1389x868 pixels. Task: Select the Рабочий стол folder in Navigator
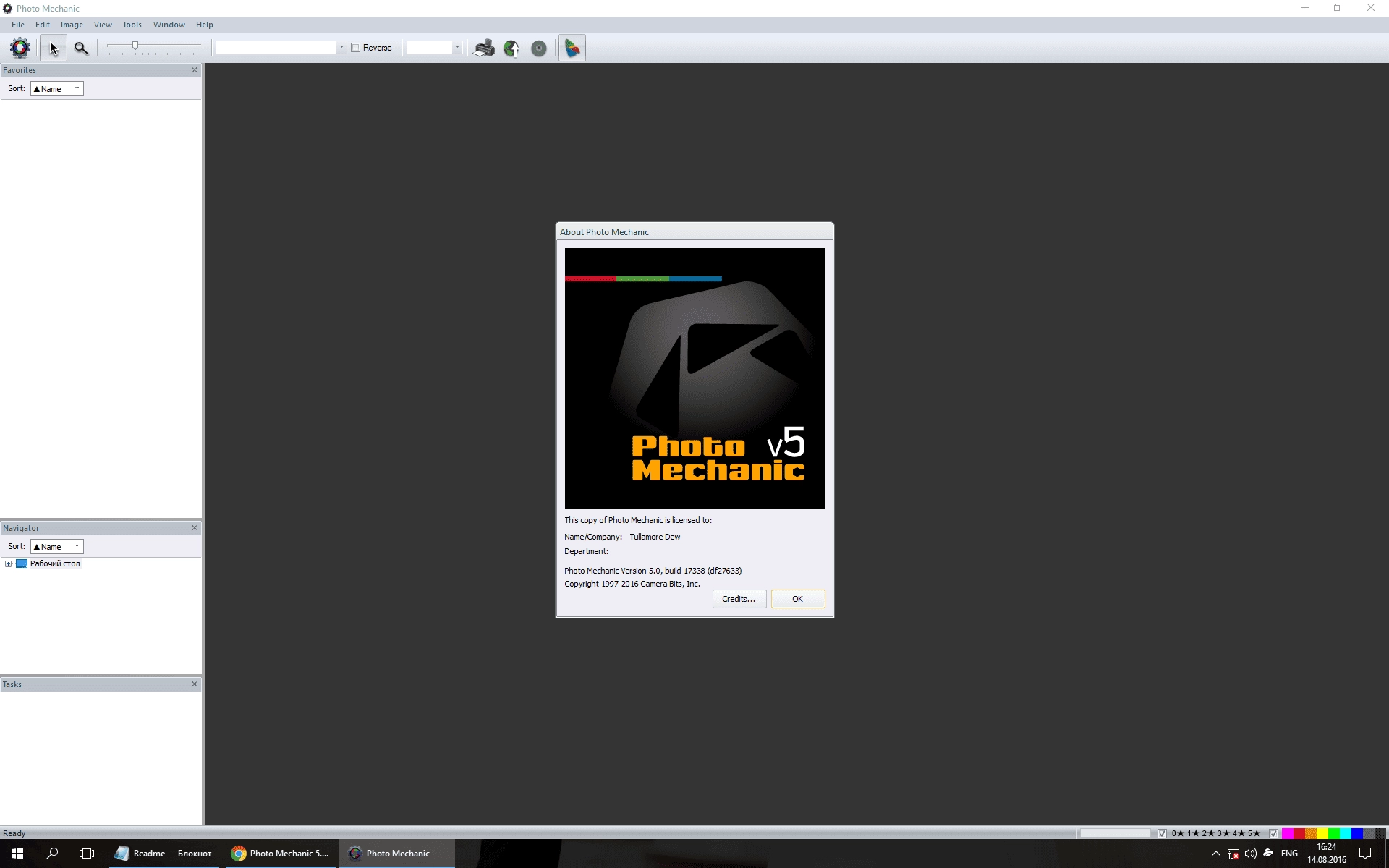pos(55,564)
